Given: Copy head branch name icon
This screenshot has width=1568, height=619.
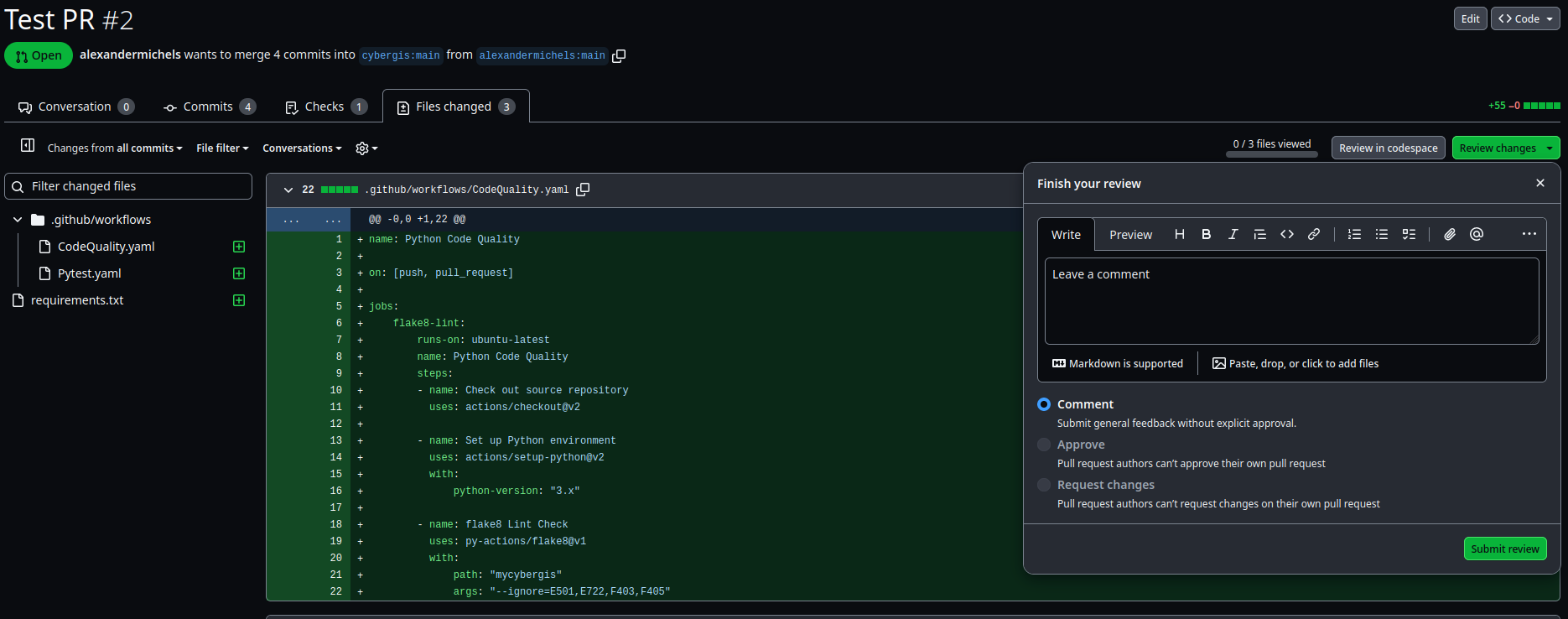Looking at the screenshot, I should point(619,55).
